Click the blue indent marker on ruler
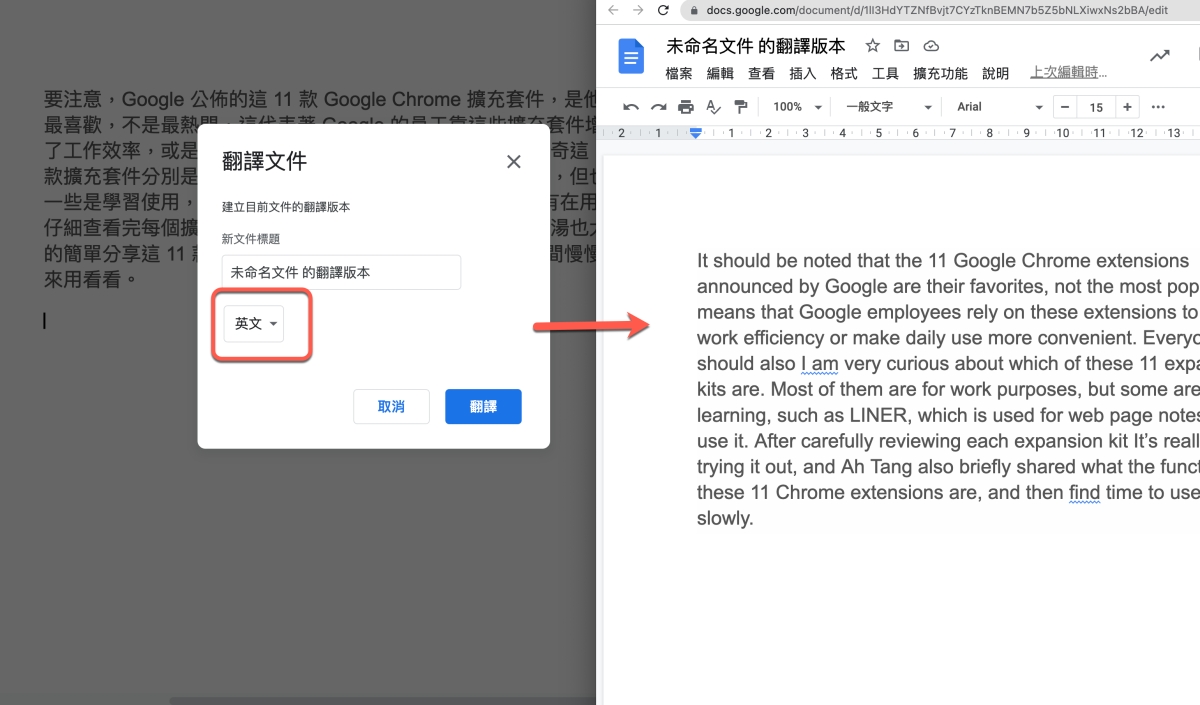This screenshot has height=705, width=1200. (x=696, y=133)
